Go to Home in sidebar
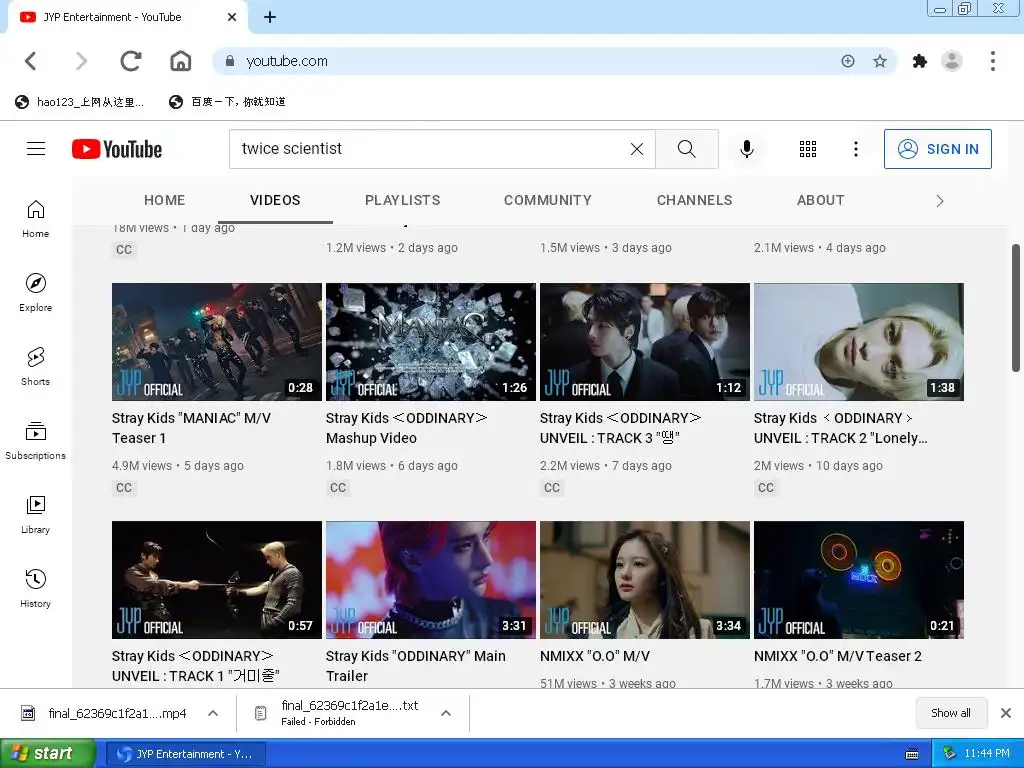This screenshot has width=1024, height=768. [x=35, y=219]
